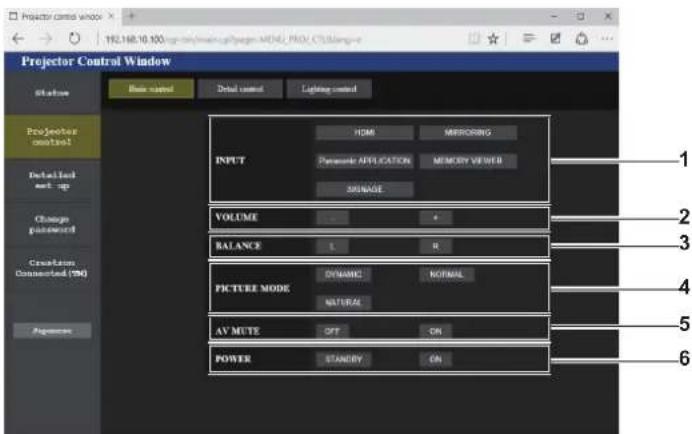Switch to the Basic control tab
Image resolution: width=692 pixels, height=434 pixels.
tap(151, 89)
